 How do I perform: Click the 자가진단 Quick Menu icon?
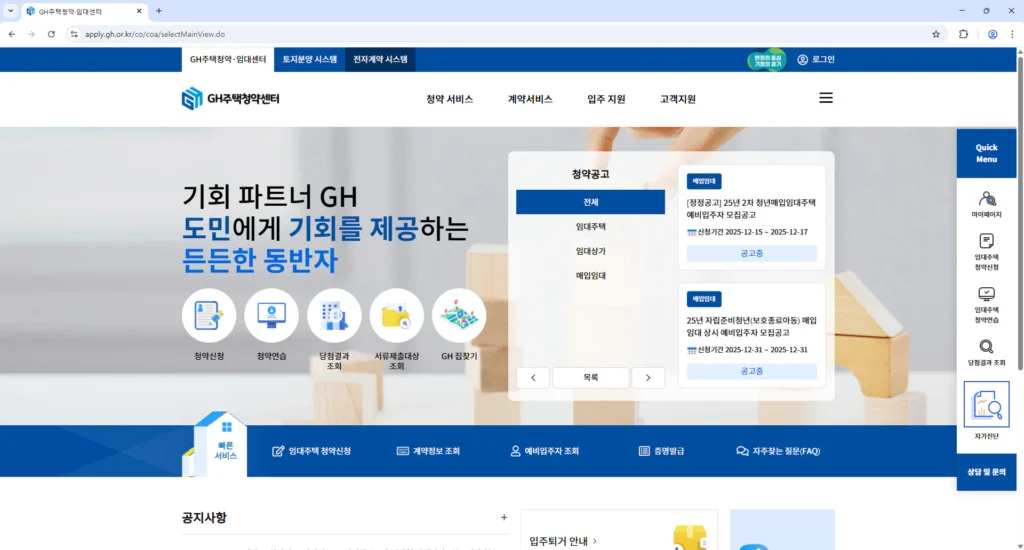986,406
